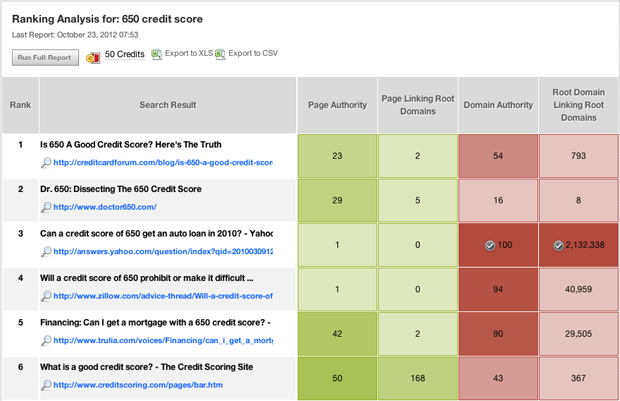
Task: Export the report to CSV
Action: pos(253,53)
